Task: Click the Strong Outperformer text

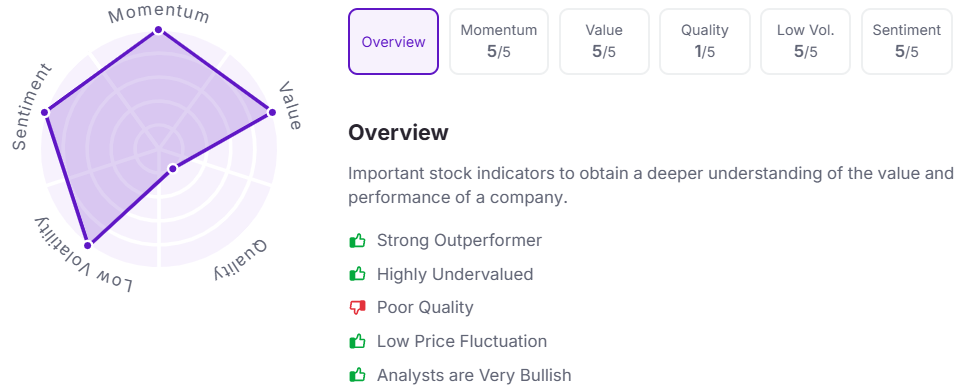Action: 459,240
